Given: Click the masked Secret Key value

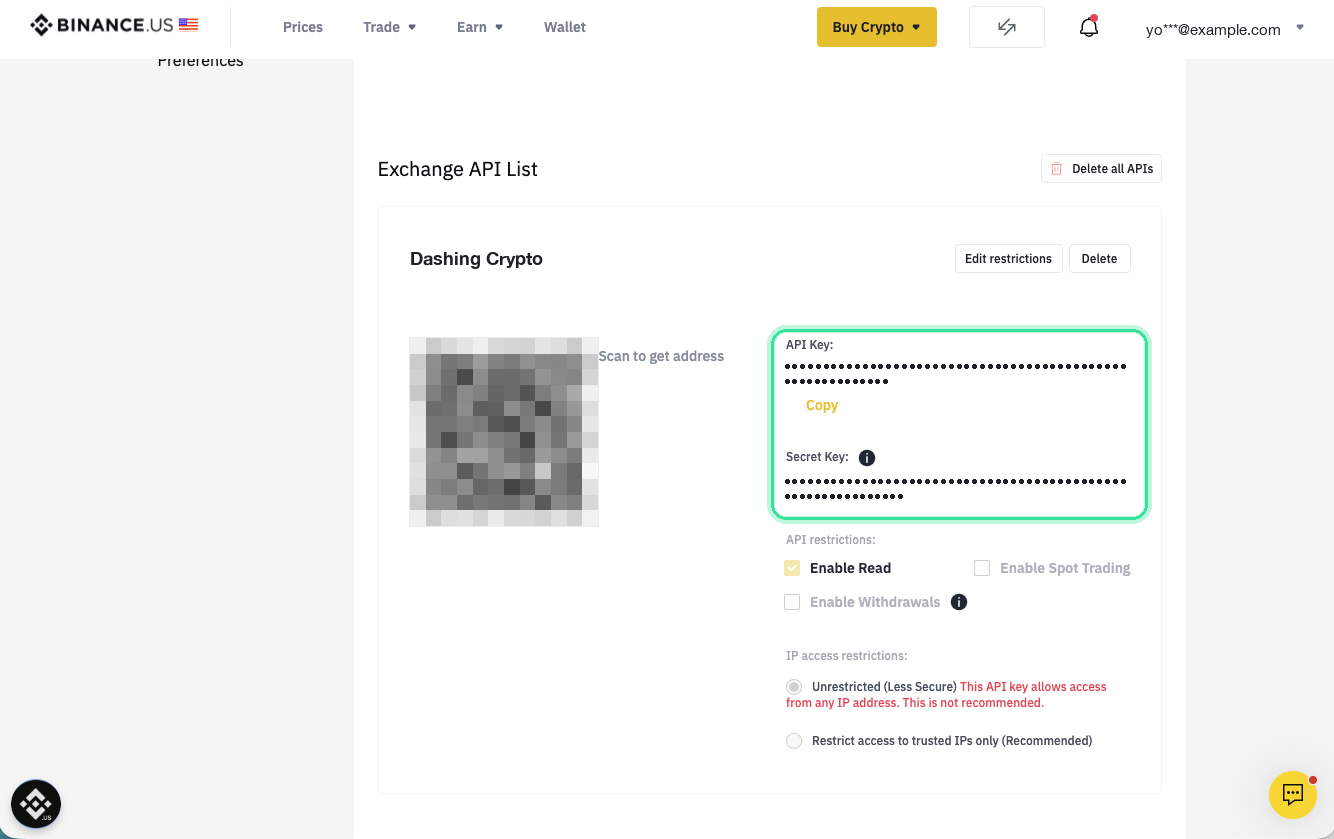Looking at the screenshot, I should click(x=955, y=489).
